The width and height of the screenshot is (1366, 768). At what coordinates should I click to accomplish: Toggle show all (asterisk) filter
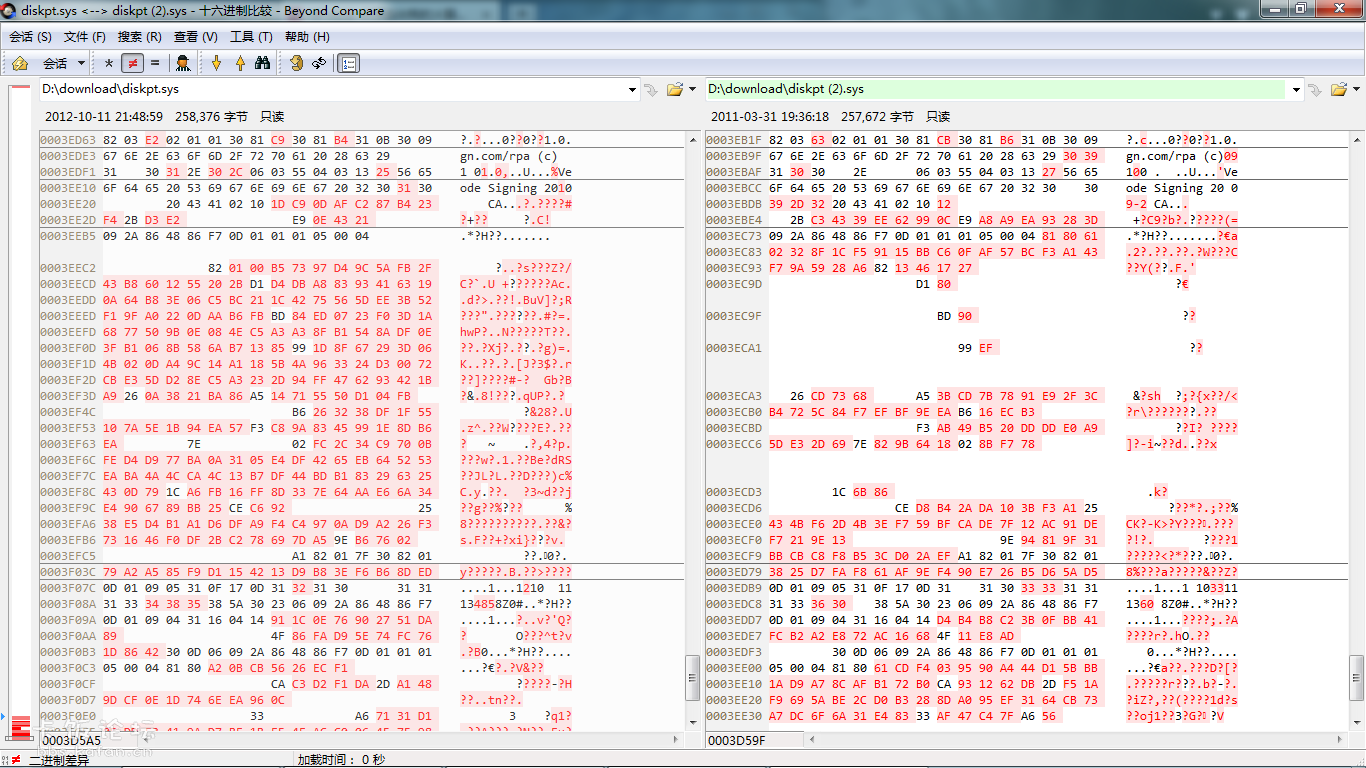pos(109,63)
